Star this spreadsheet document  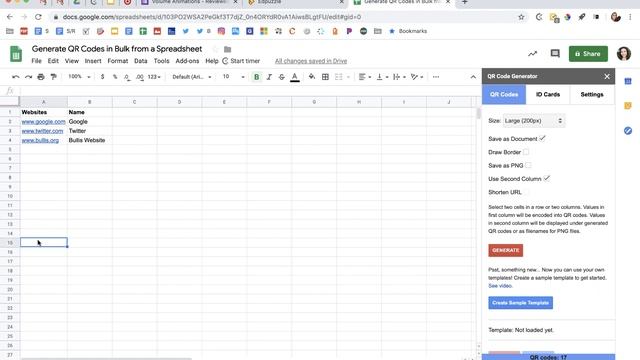tap(215, 49)
